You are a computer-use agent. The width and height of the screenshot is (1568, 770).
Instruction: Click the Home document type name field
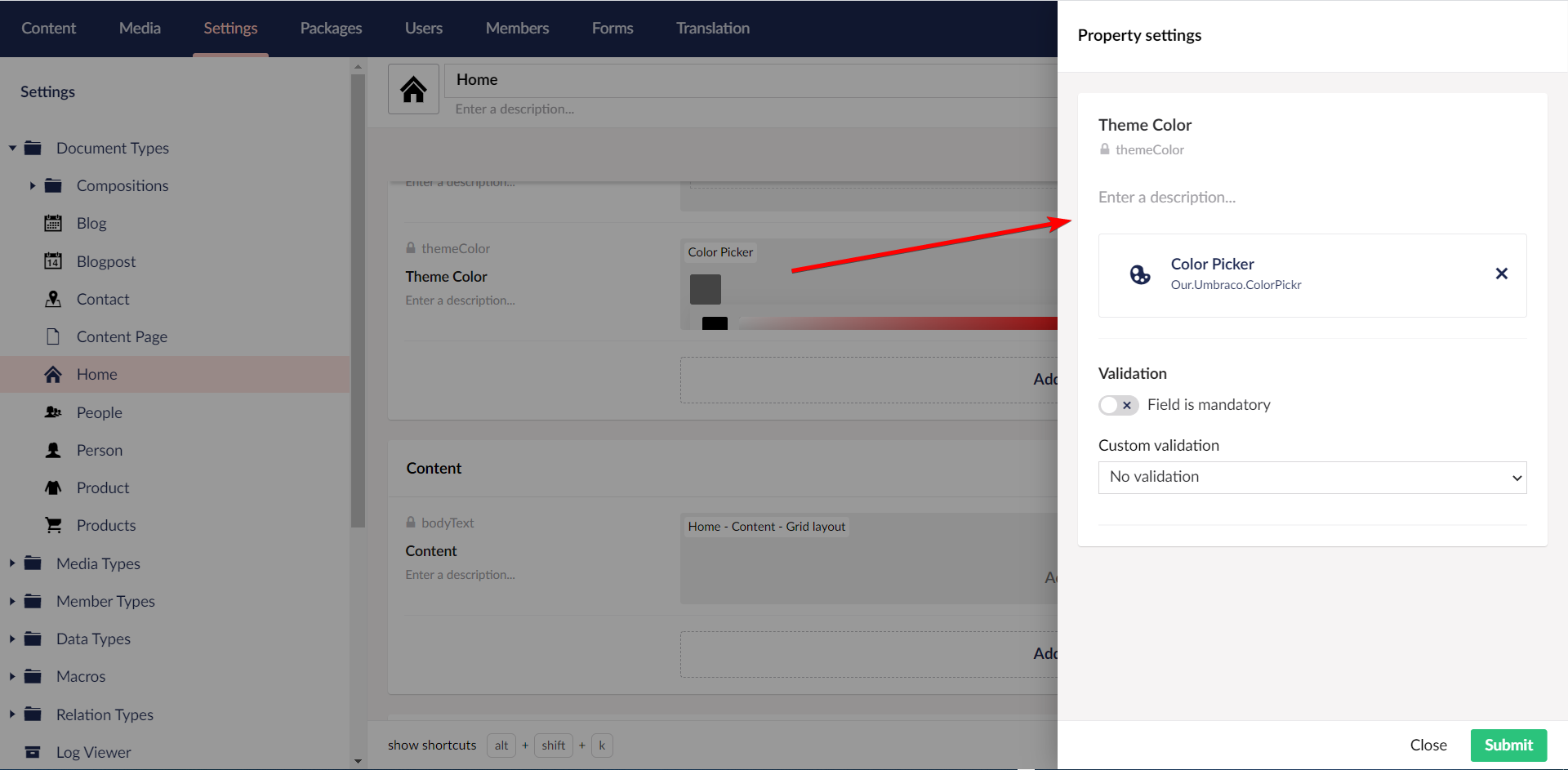pos(751,80)
